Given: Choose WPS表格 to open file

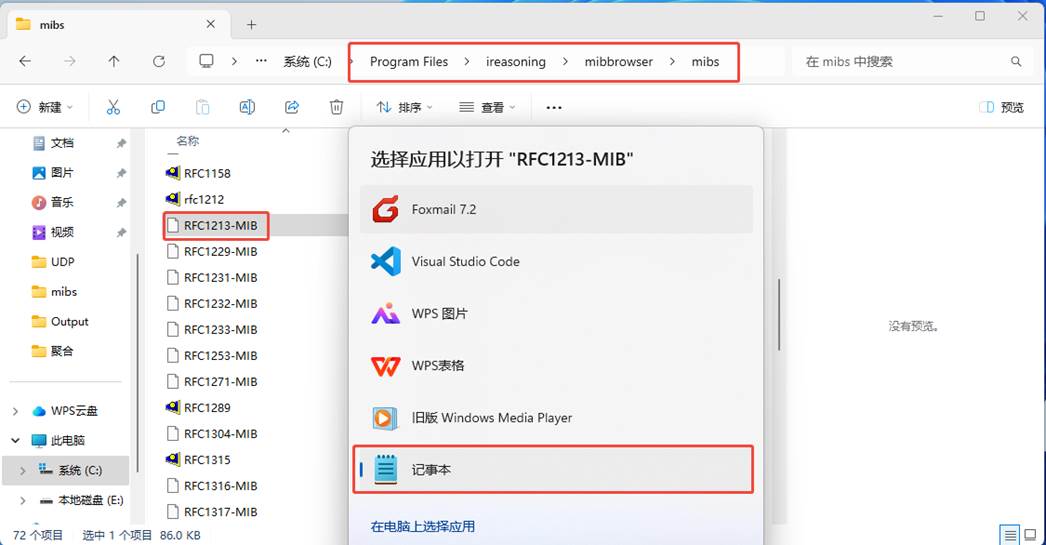Looking at the screenshot, I should 556,366.
